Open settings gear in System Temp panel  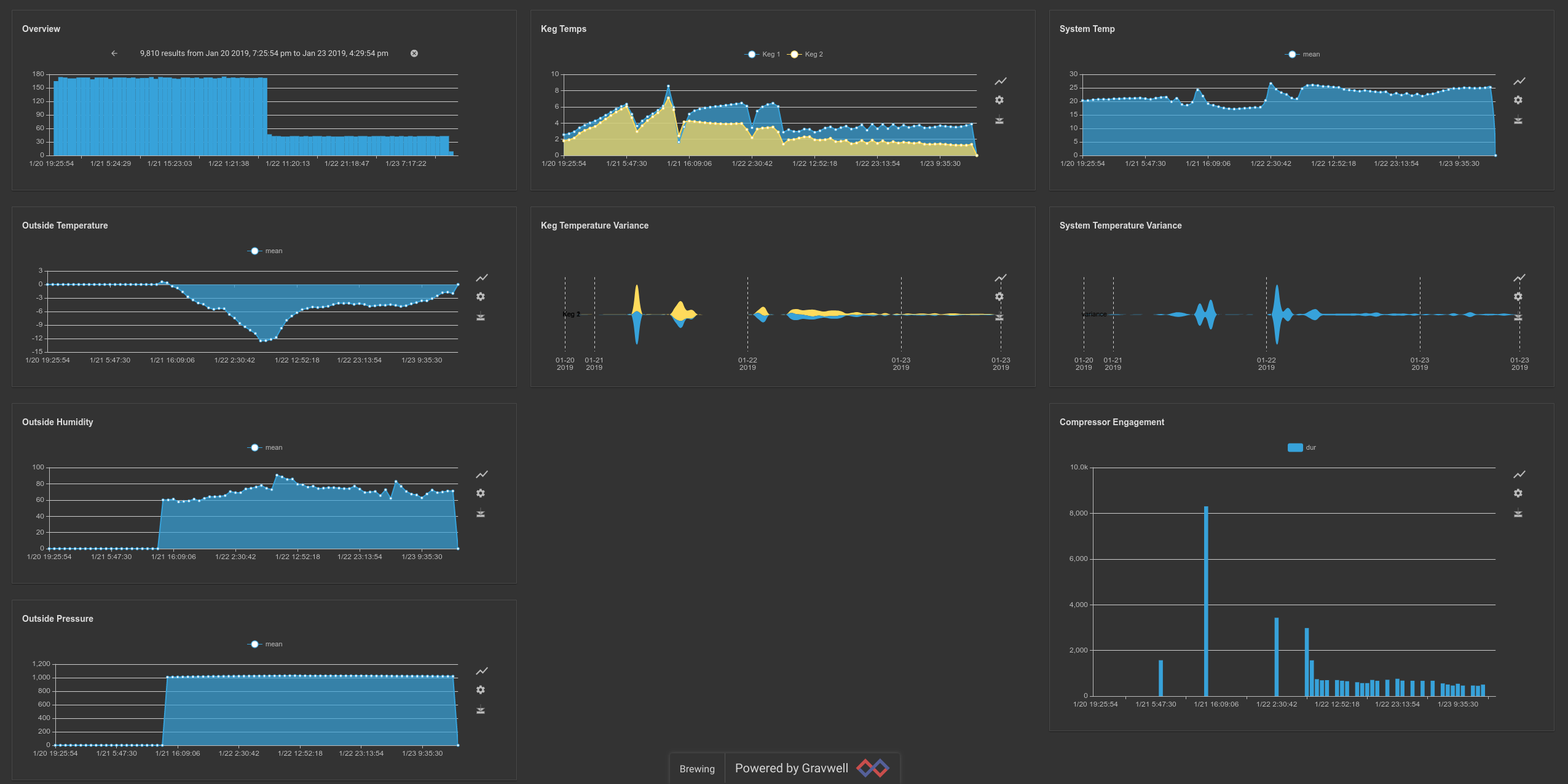[x=1518, y=100]
